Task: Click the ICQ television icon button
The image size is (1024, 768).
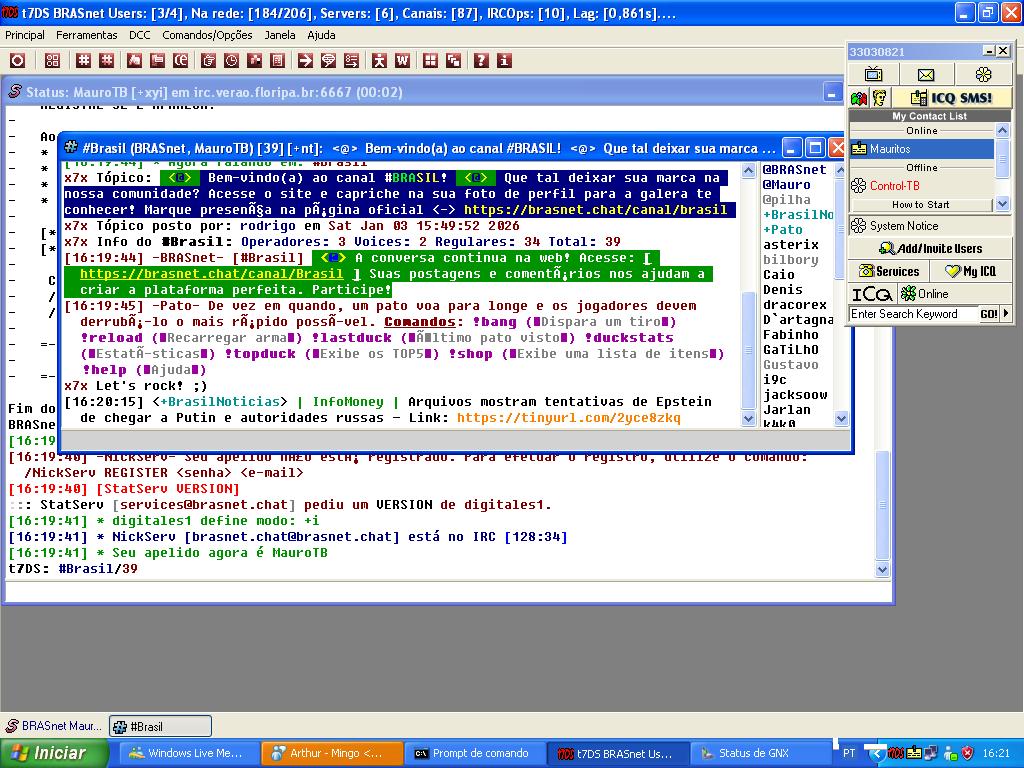Action: pyautogui.click(x=873, y=75)
